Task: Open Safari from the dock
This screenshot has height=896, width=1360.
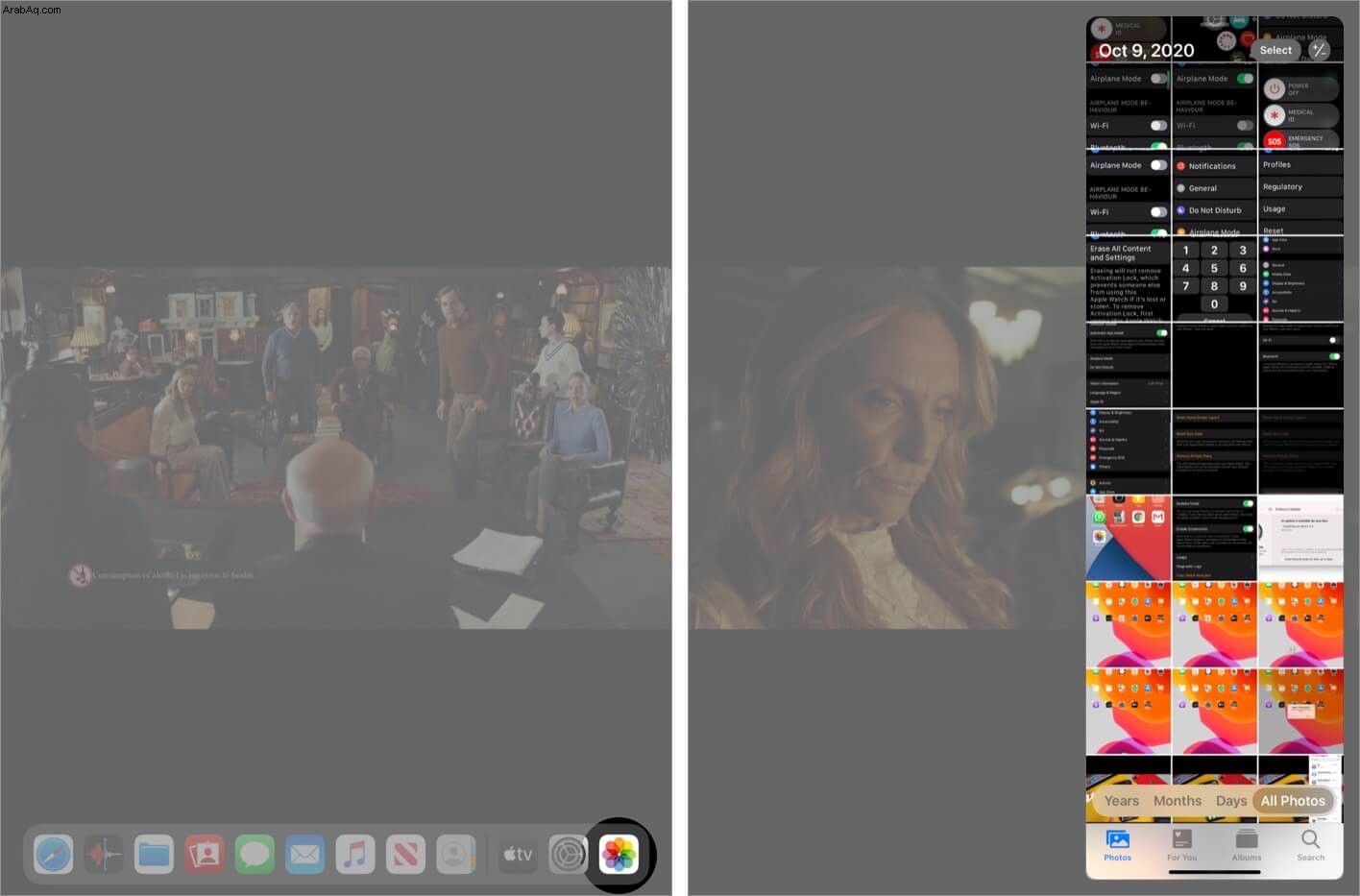Action: coord(53,854)
